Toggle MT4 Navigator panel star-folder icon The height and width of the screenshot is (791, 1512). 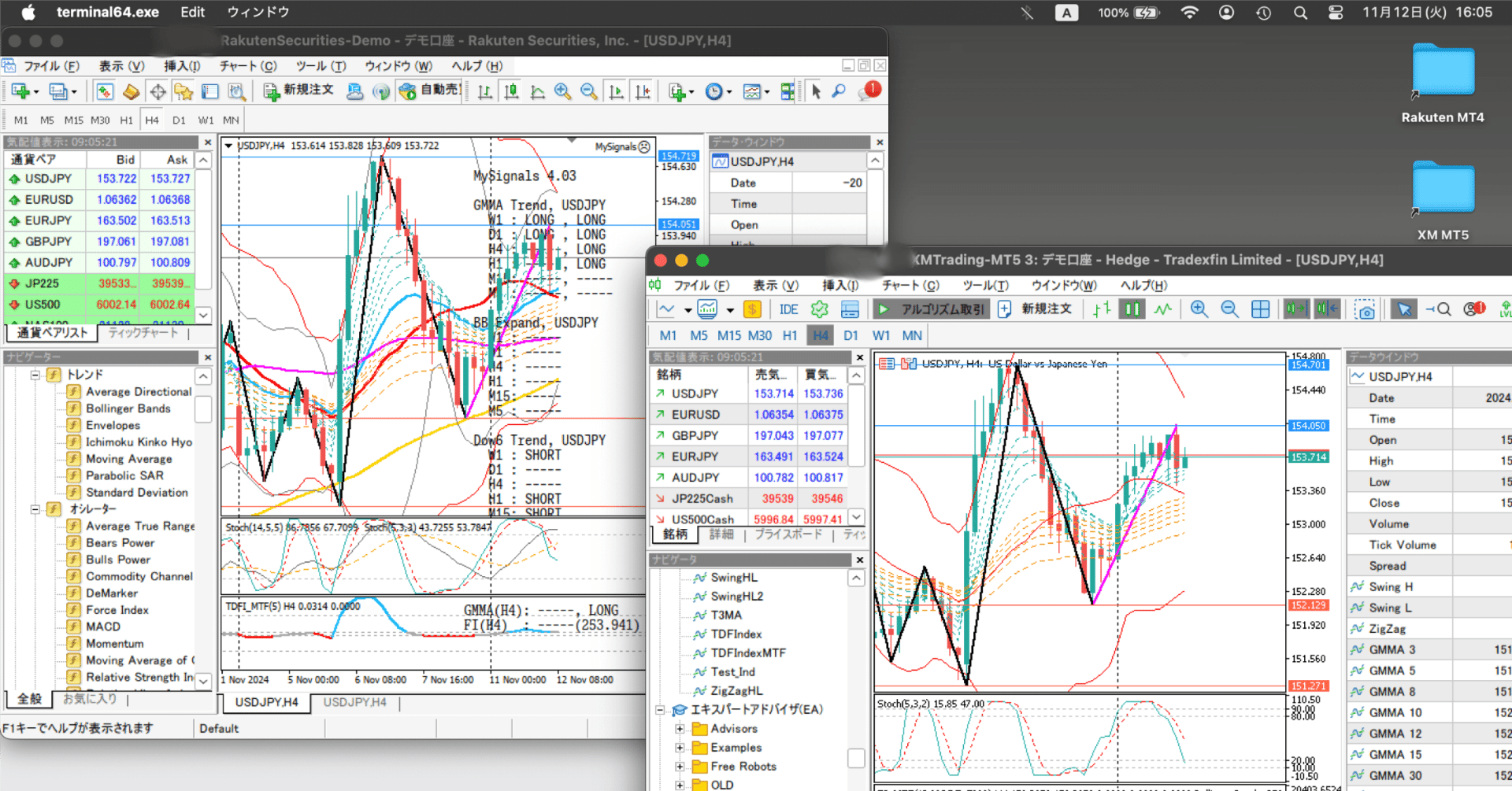(x=183, y=91)
